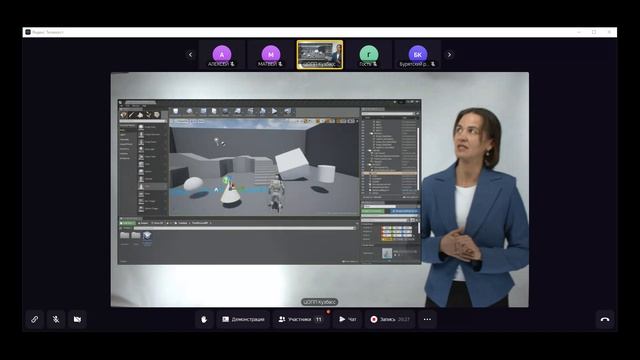Start screen sharing via Демонстрация
The image size is (640, 360).
pos(243,319)
